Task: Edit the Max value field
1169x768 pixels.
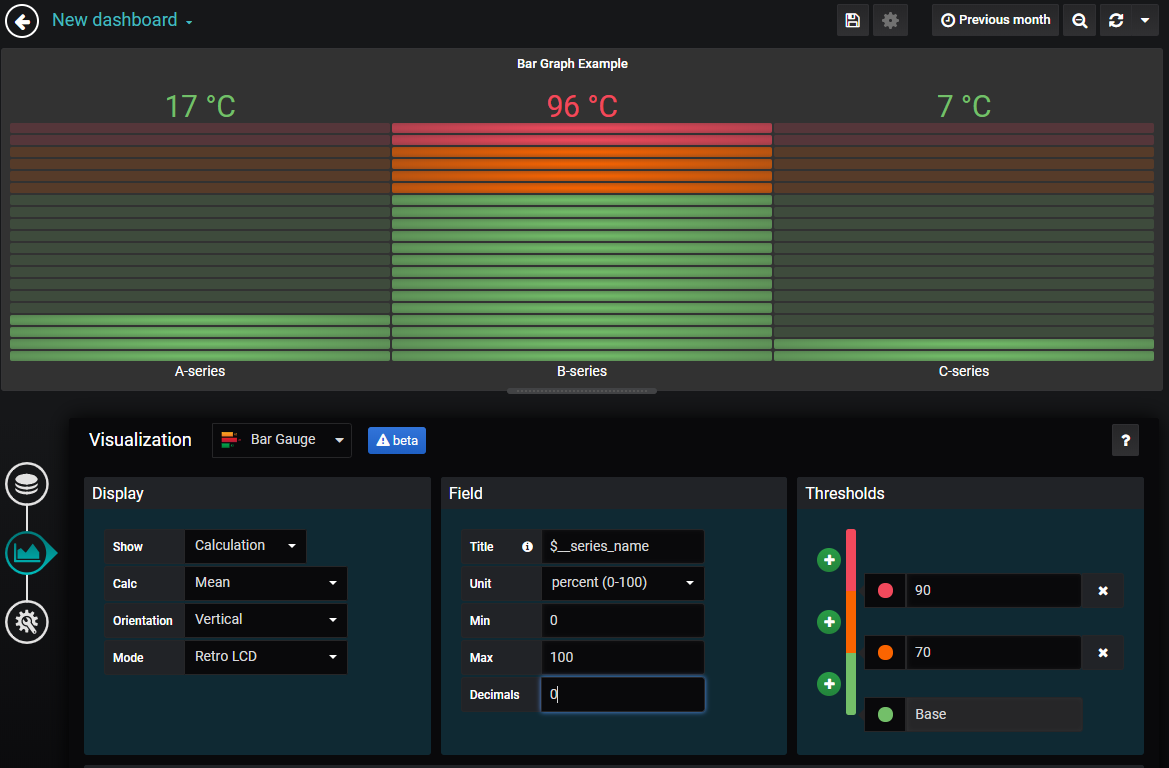Action: coord(623,657)
